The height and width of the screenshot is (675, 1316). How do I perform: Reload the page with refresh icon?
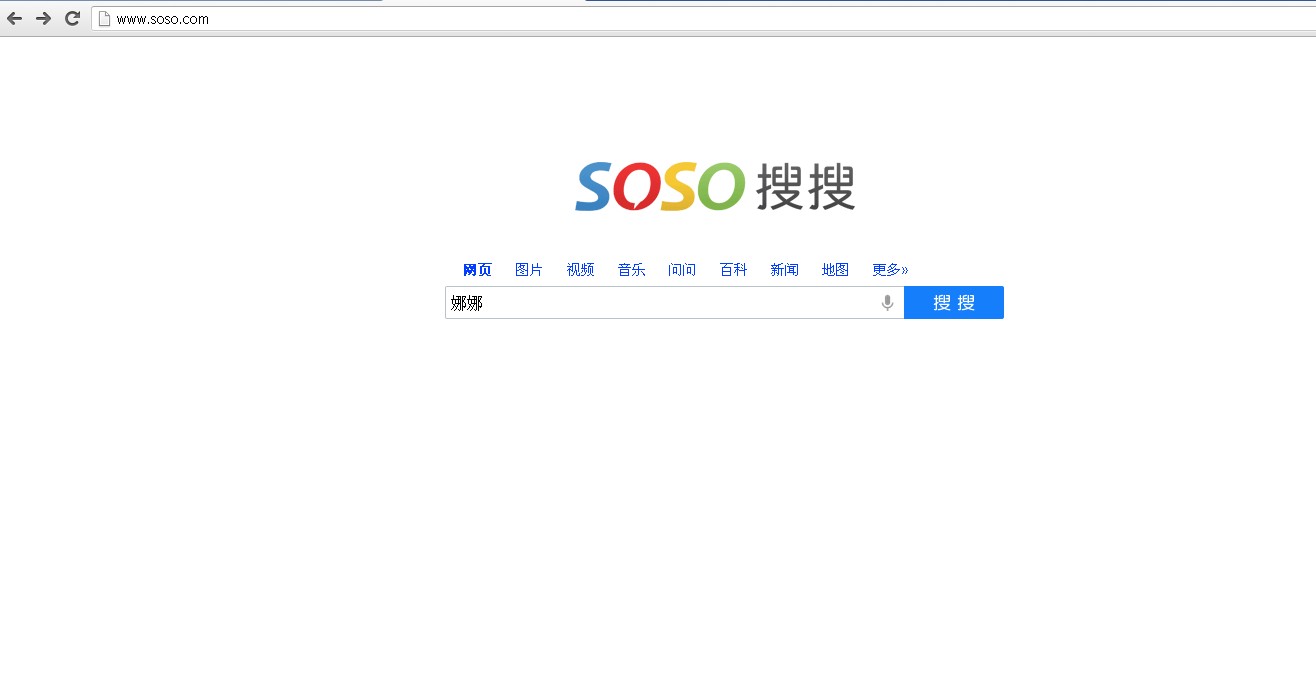[x=72, y=19]
